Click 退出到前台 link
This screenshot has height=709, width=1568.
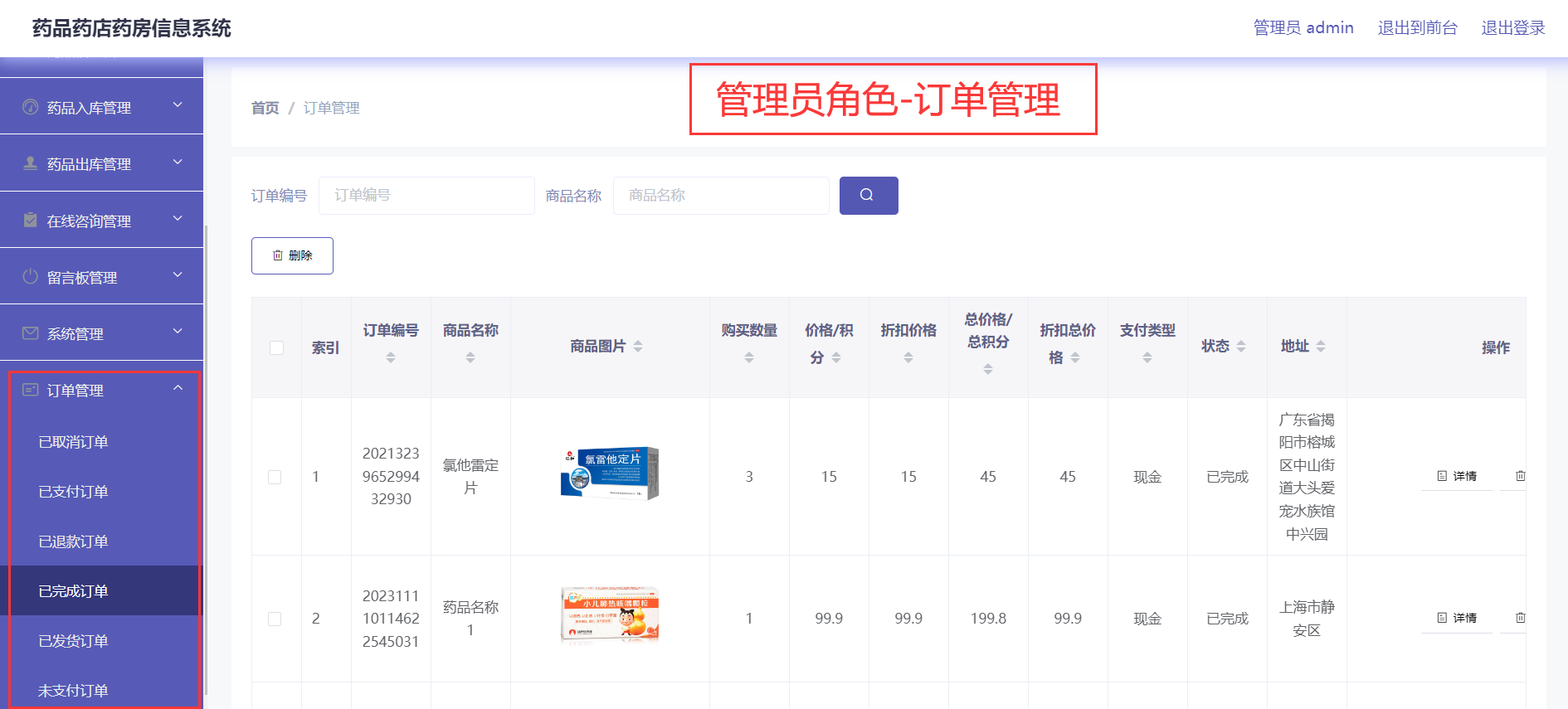pos(1417,27)
